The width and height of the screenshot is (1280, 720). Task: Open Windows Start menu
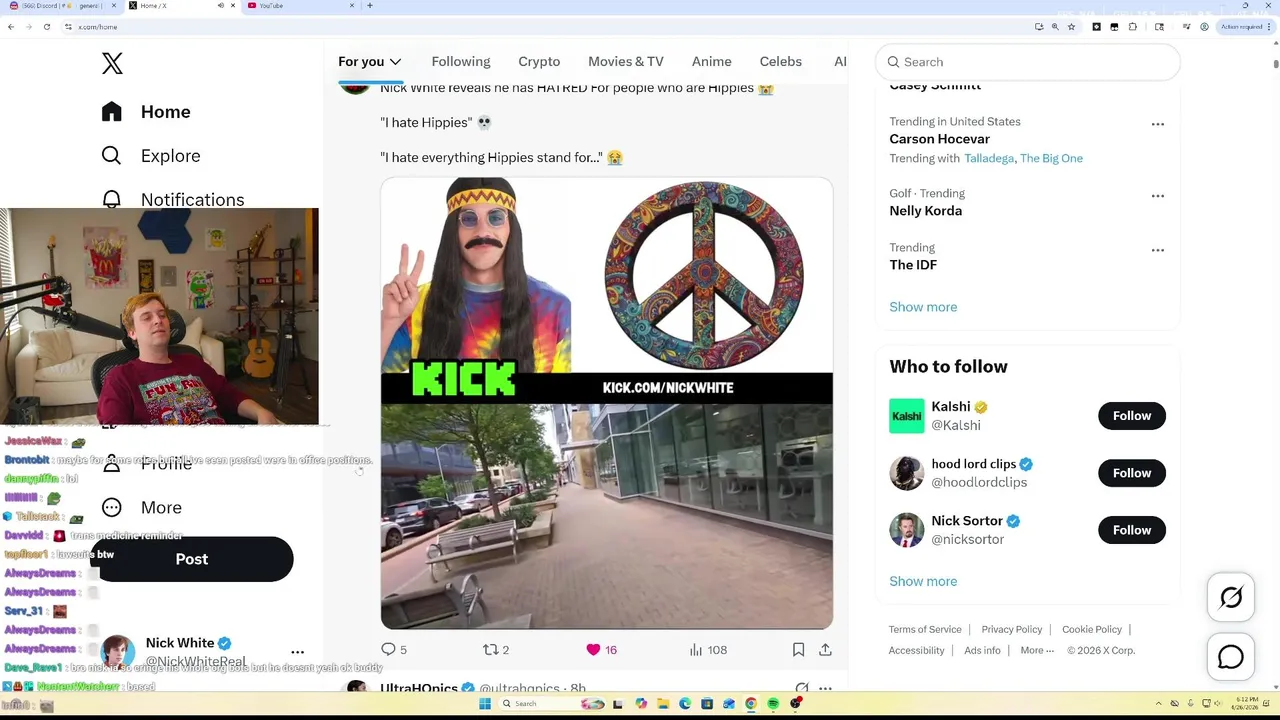coord(485,704)
